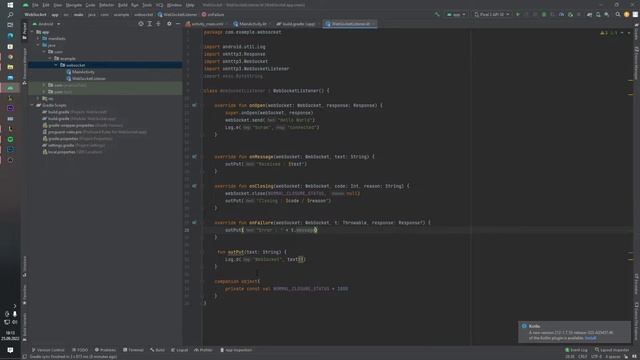640x360 pixels.
Task: Click the Select Opened File target icon in the Project panel
Action: pos(141,24)
